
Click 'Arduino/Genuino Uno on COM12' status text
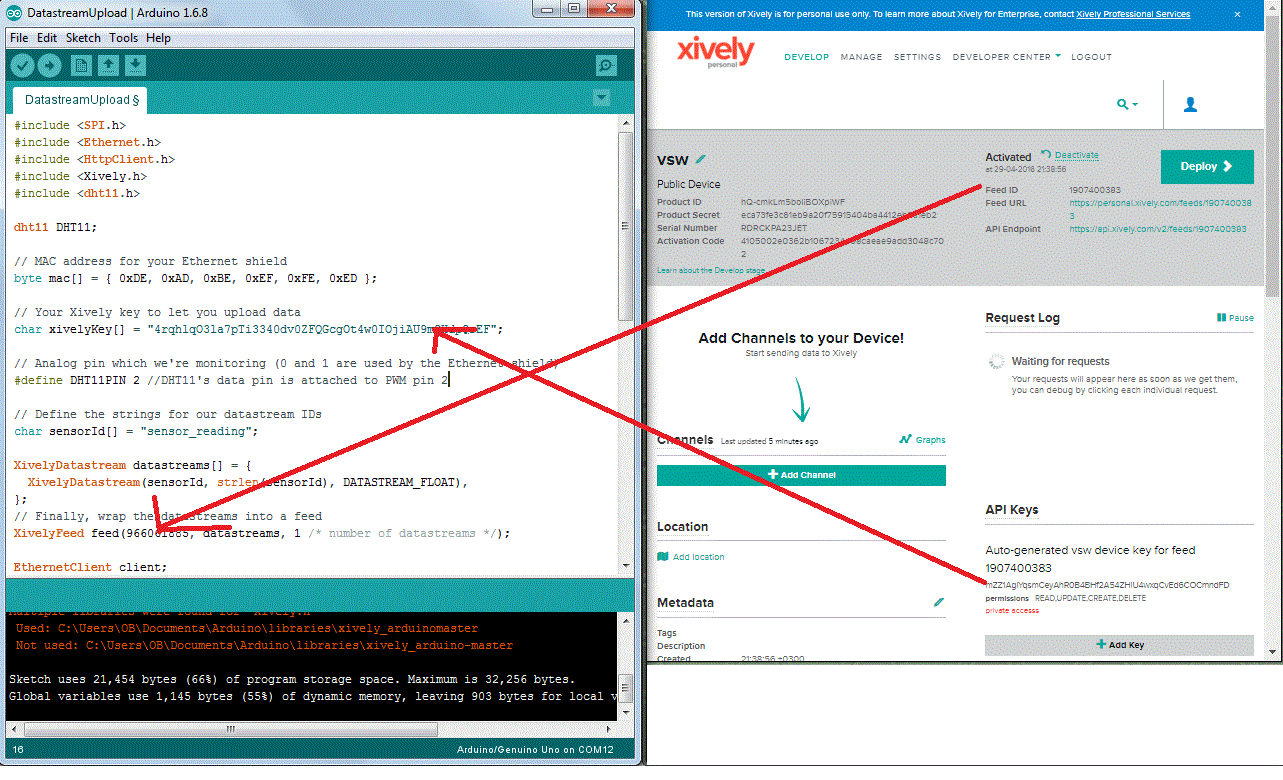pyautogui.click(x=535, y=750)
